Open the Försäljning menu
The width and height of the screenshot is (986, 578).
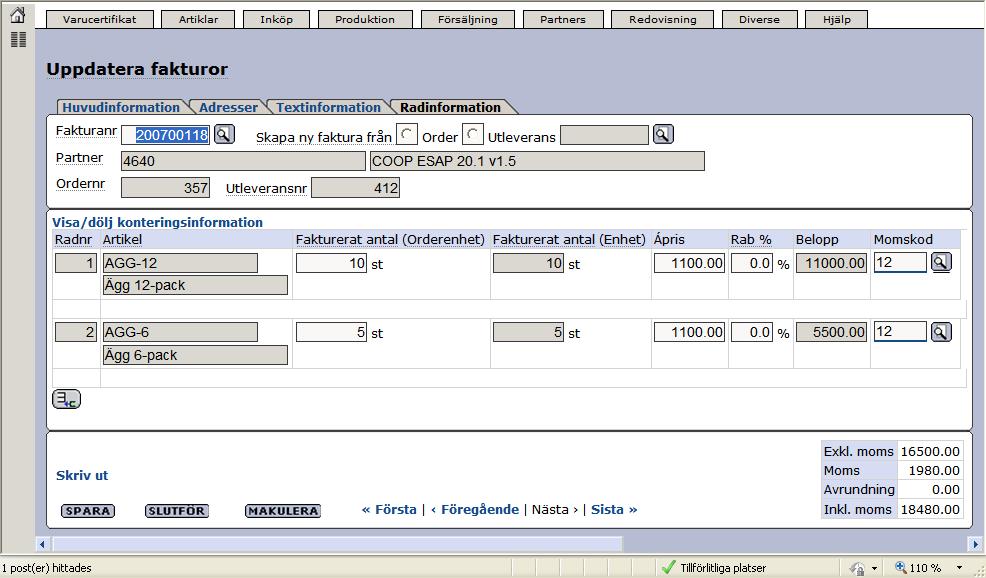coord(468,19)
